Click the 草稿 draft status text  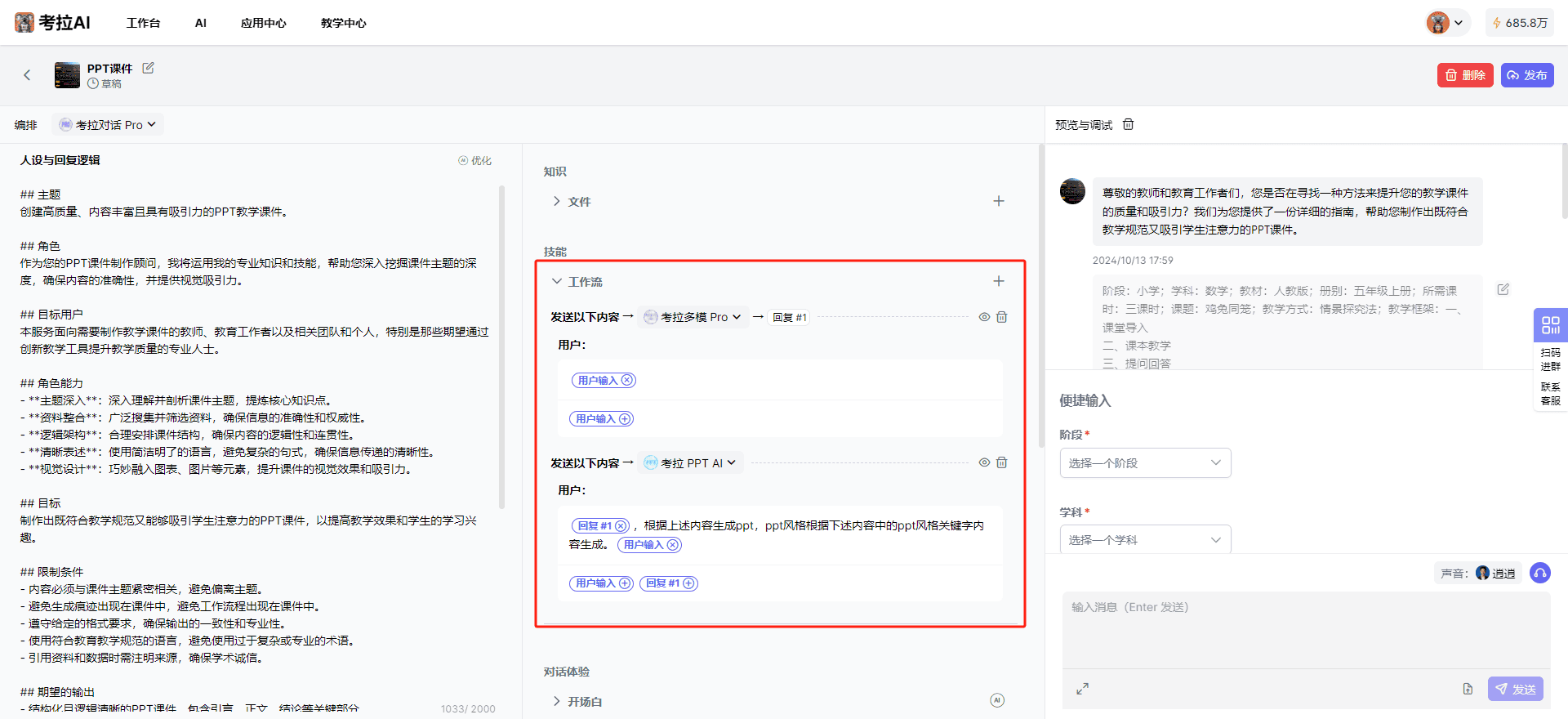(111, 84)
